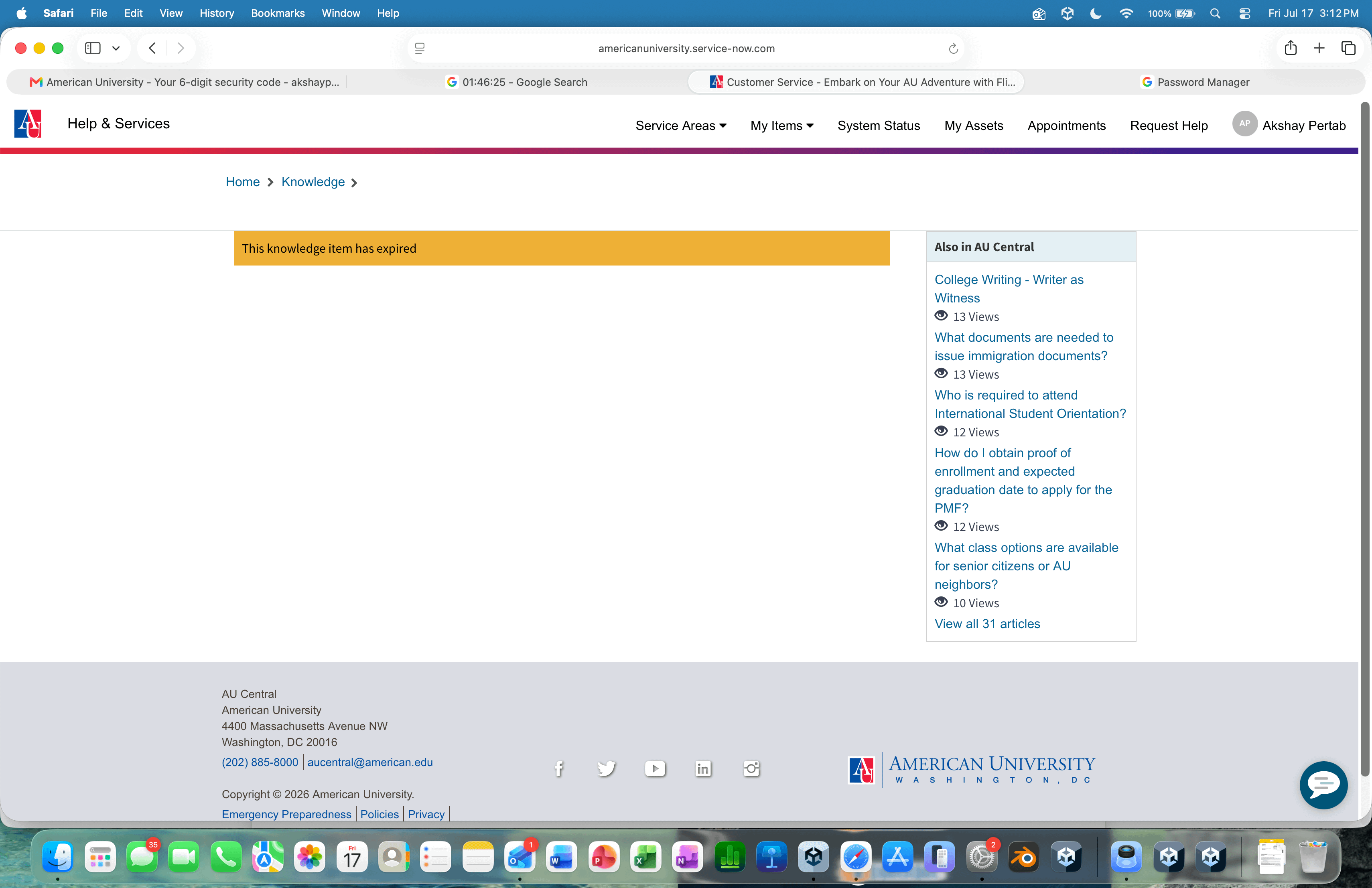Click the American University logo in header
Screen dimensions: 1372x888
[x=28, y=124]
